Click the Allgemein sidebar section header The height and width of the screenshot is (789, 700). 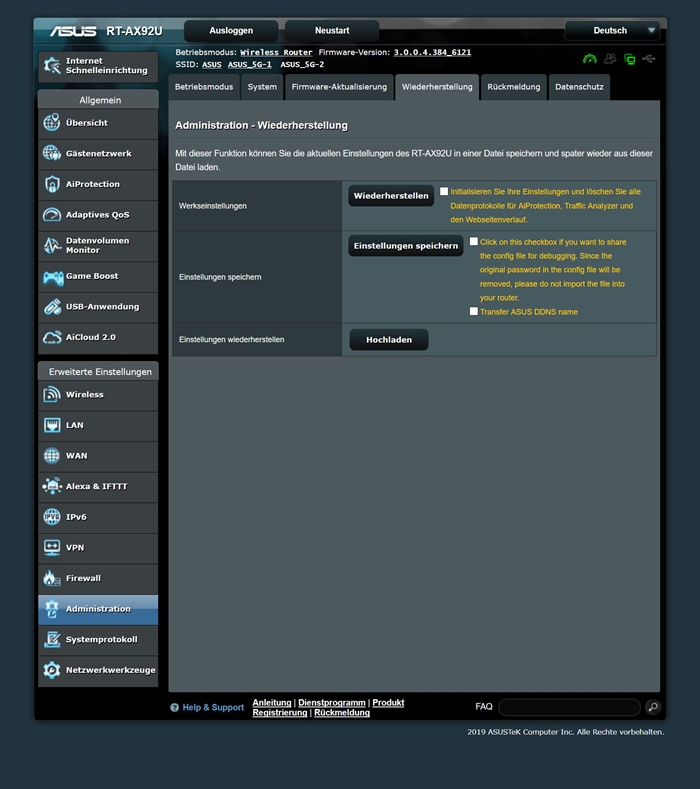(98, 100)
